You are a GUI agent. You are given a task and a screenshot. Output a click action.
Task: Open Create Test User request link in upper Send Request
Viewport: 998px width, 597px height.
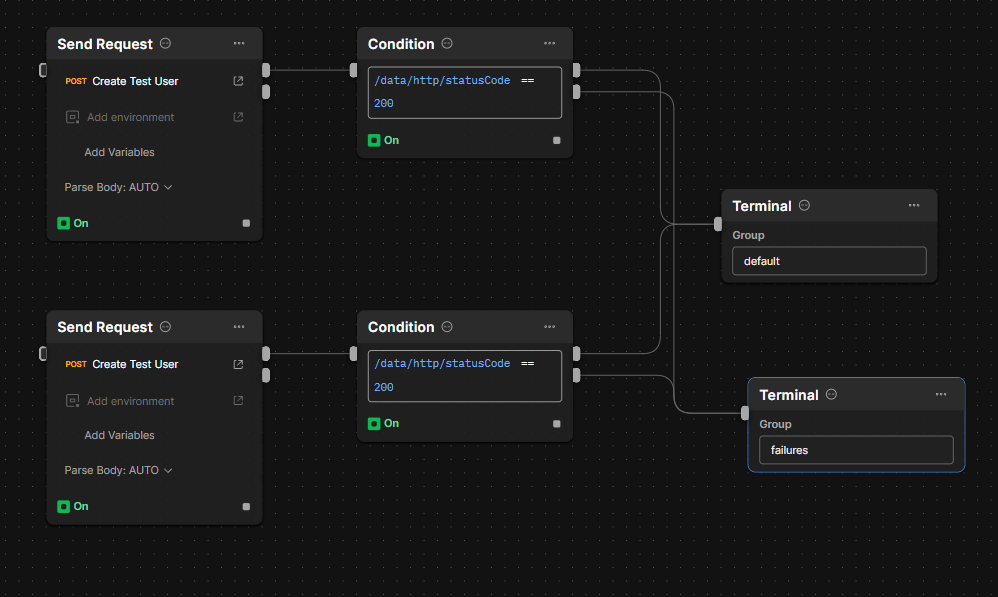pos(238,81)
